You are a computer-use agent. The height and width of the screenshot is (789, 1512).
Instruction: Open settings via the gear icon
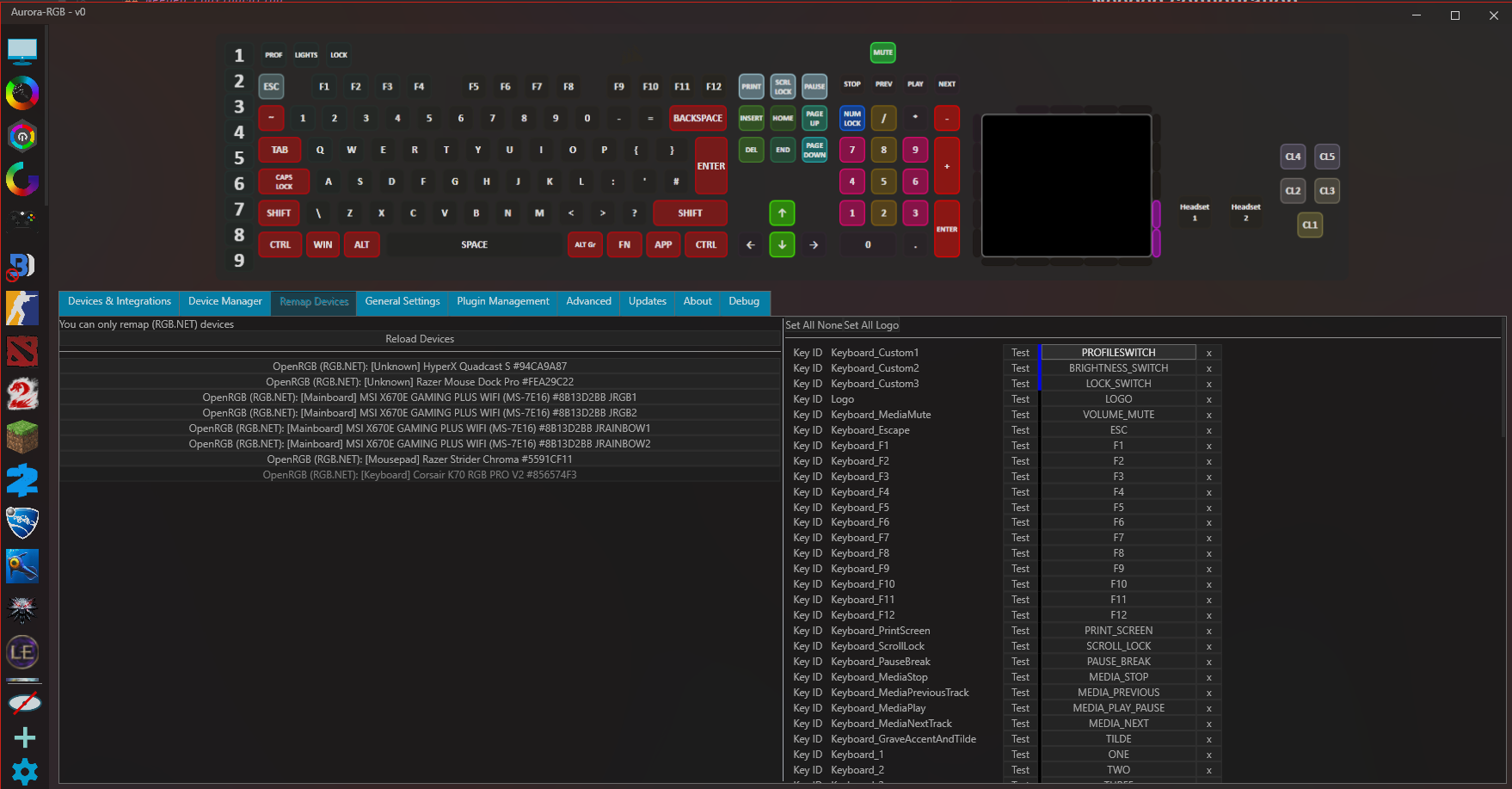tap(25, 771)
